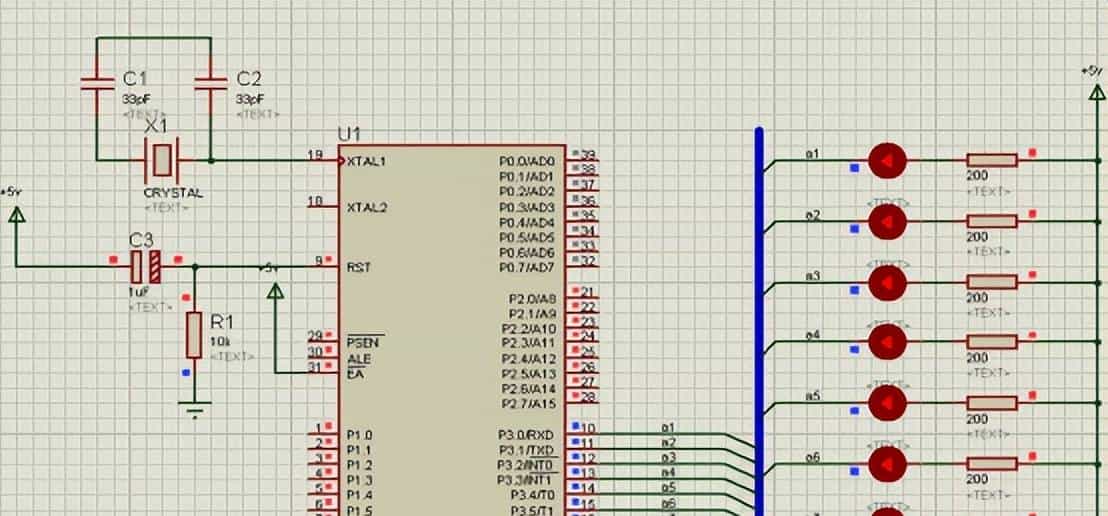Click the a6 wire label beside pin 15

[x=668, y=504]
